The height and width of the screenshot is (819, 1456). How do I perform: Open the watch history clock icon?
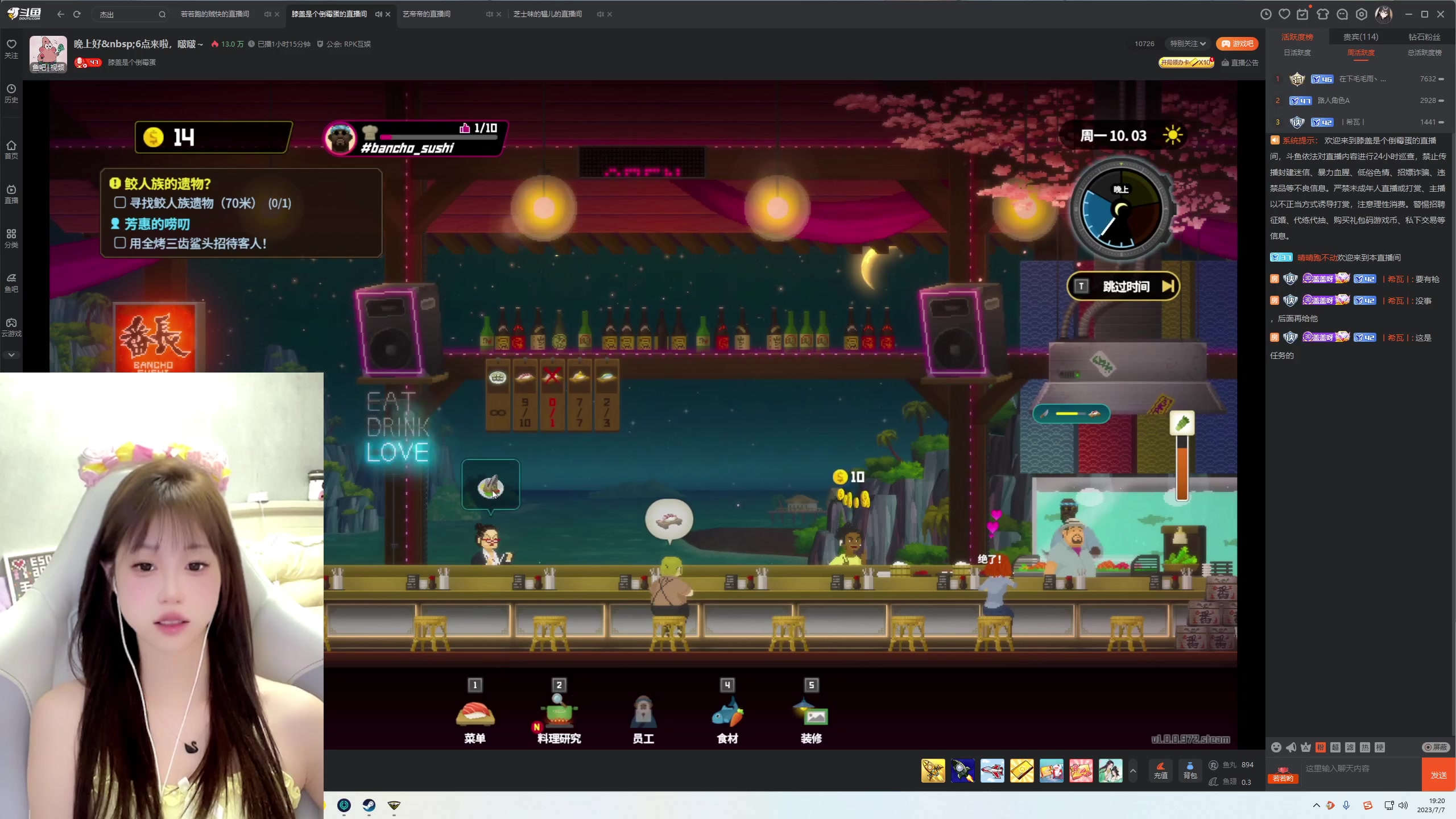1266,14
